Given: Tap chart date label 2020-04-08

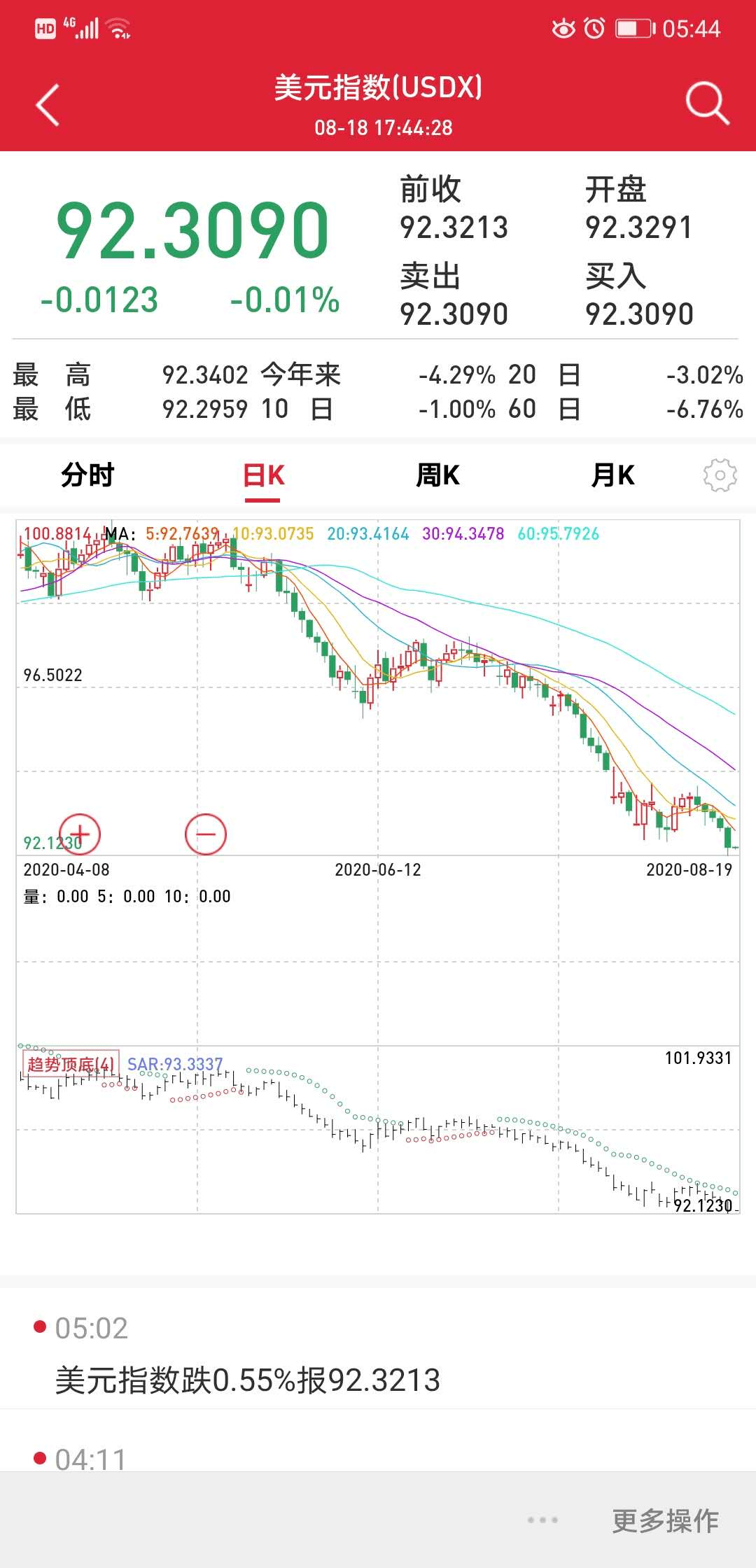Looking at the screenshot, I should point(66,869).
